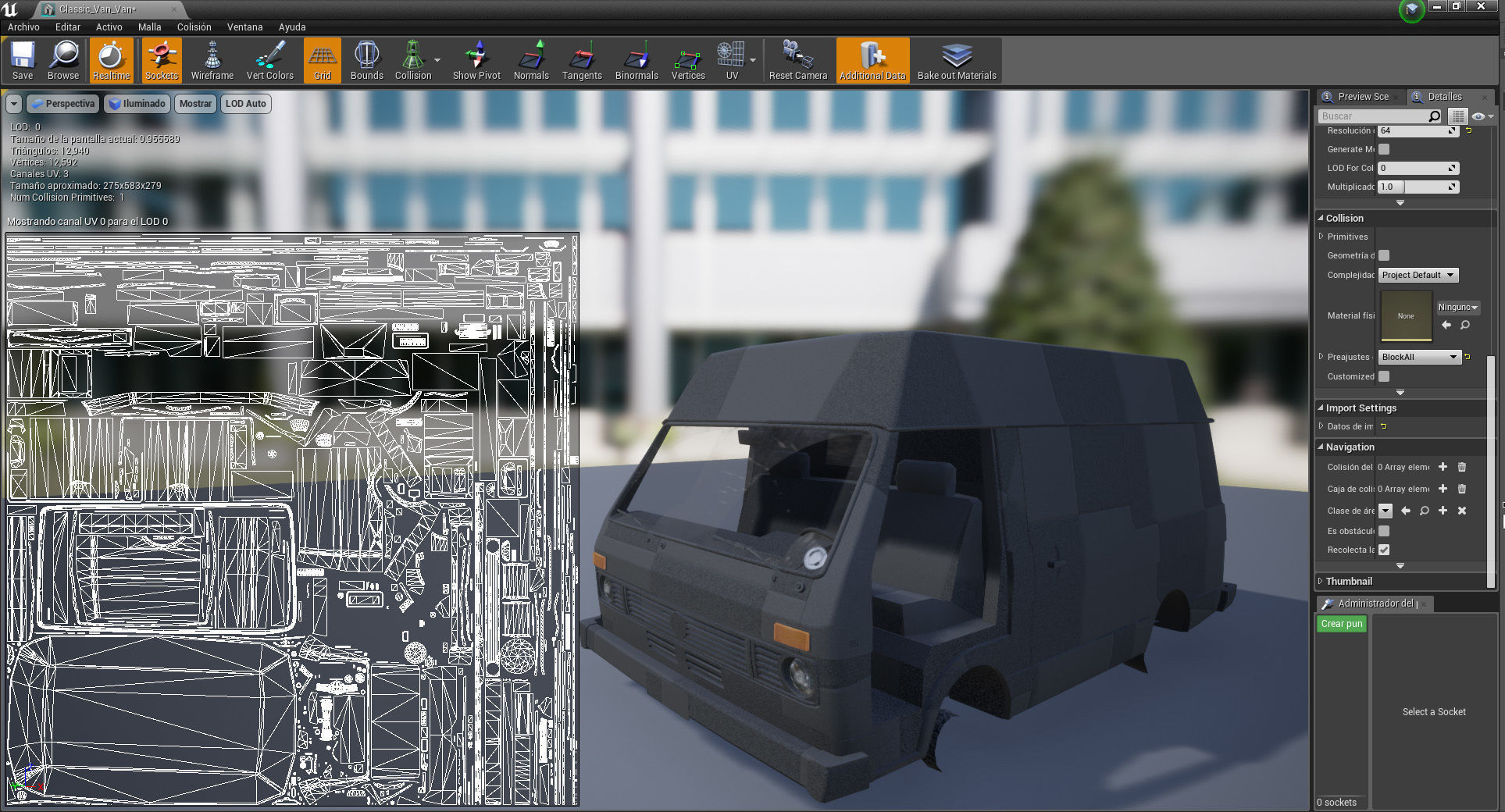Screen dimensions: 1505x812
Task: Open the Collision options dropdown arrow
Action: [x=437, y=60]
